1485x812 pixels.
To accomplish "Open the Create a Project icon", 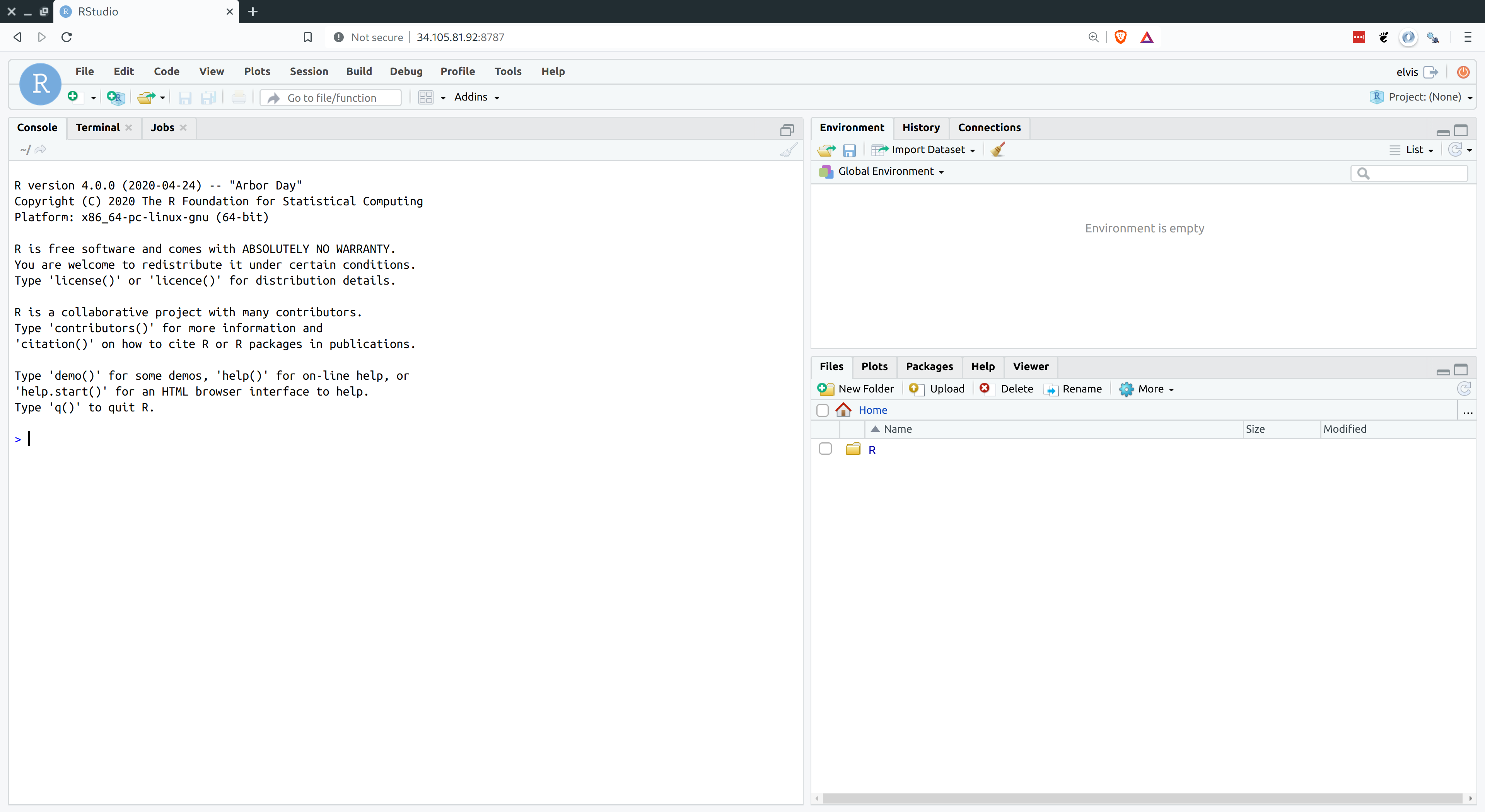I will pyautogui.click(x=116, y=97).
